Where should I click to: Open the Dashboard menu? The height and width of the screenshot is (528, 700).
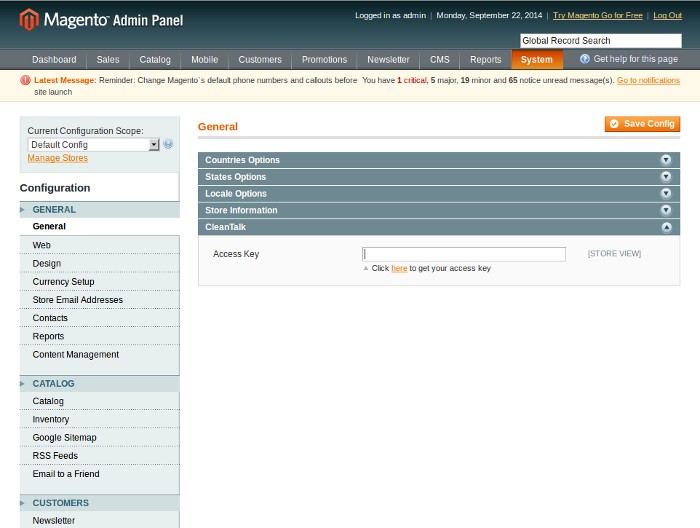pyautogui.click(x=54, y=59)
